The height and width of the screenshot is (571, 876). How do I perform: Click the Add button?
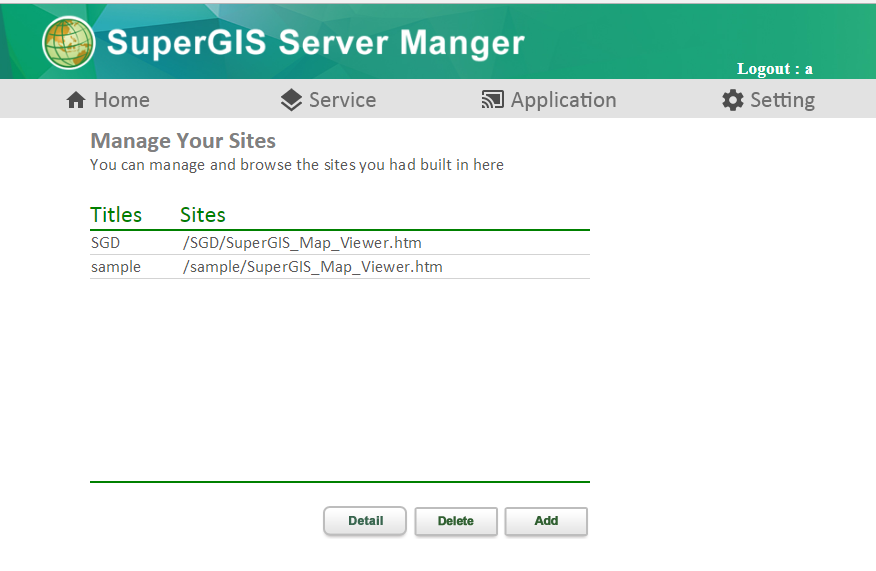[546, 521]
